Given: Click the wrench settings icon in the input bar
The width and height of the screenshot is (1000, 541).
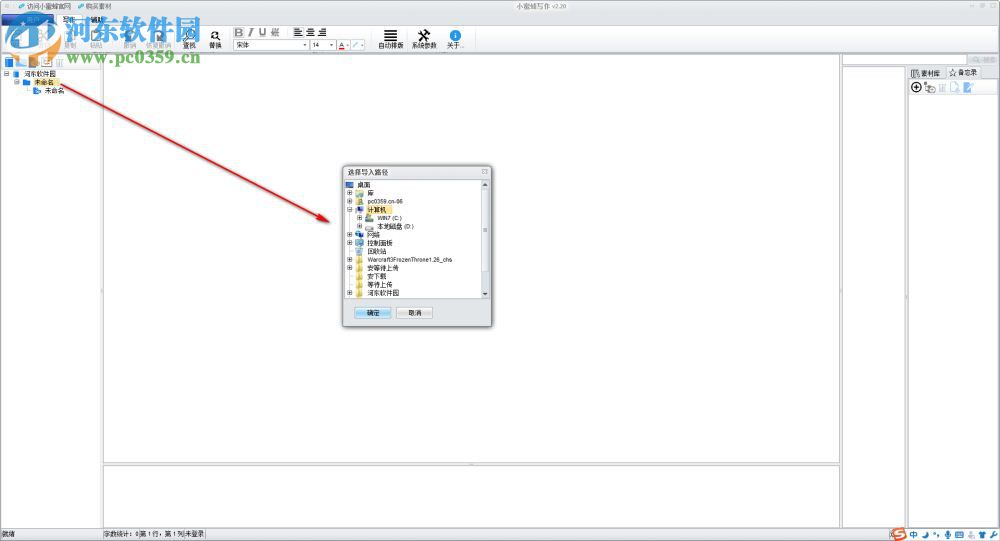Looking at the screenshot, I should pos(994,535).
